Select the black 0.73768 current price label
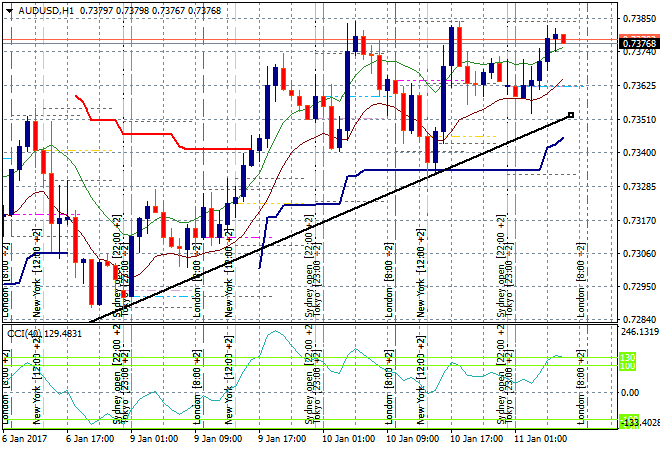660x450 pixels. pos(639,43)
